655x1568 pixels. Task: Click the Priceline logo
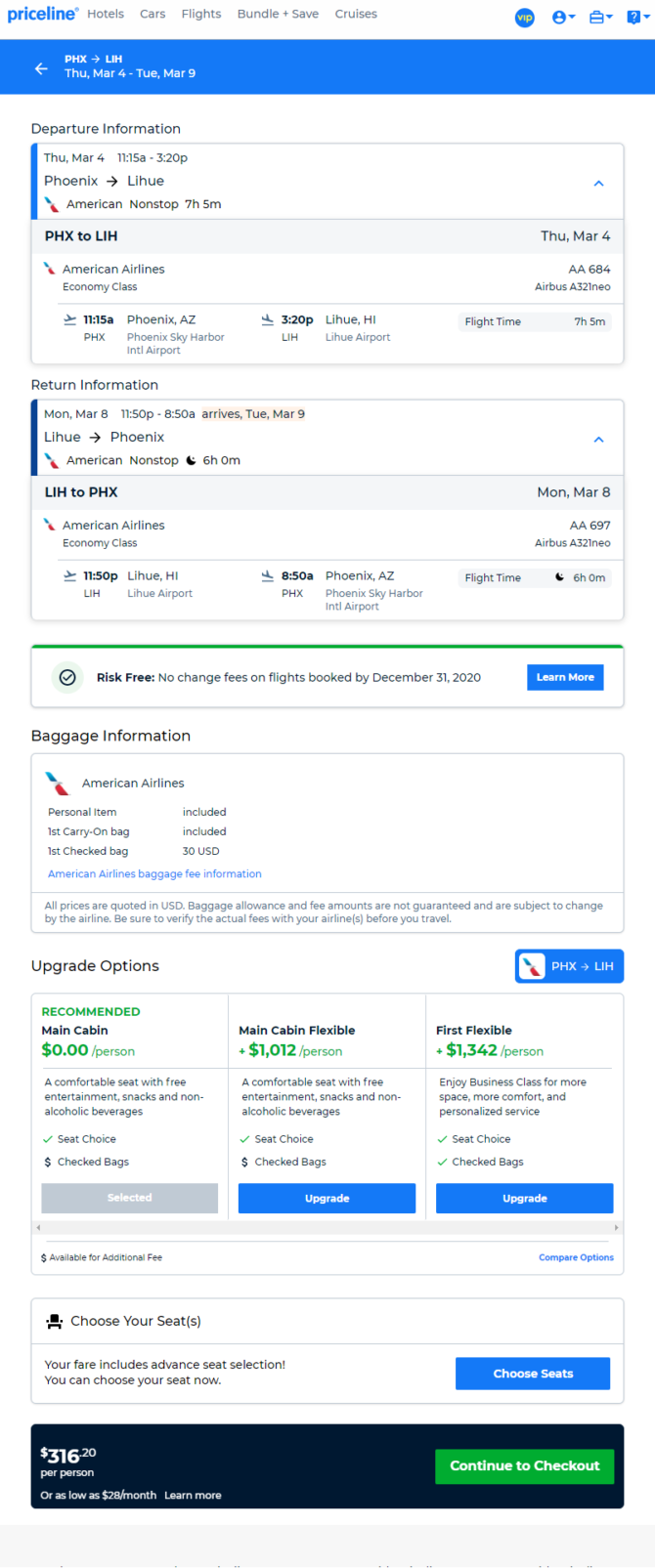[42, 14]
